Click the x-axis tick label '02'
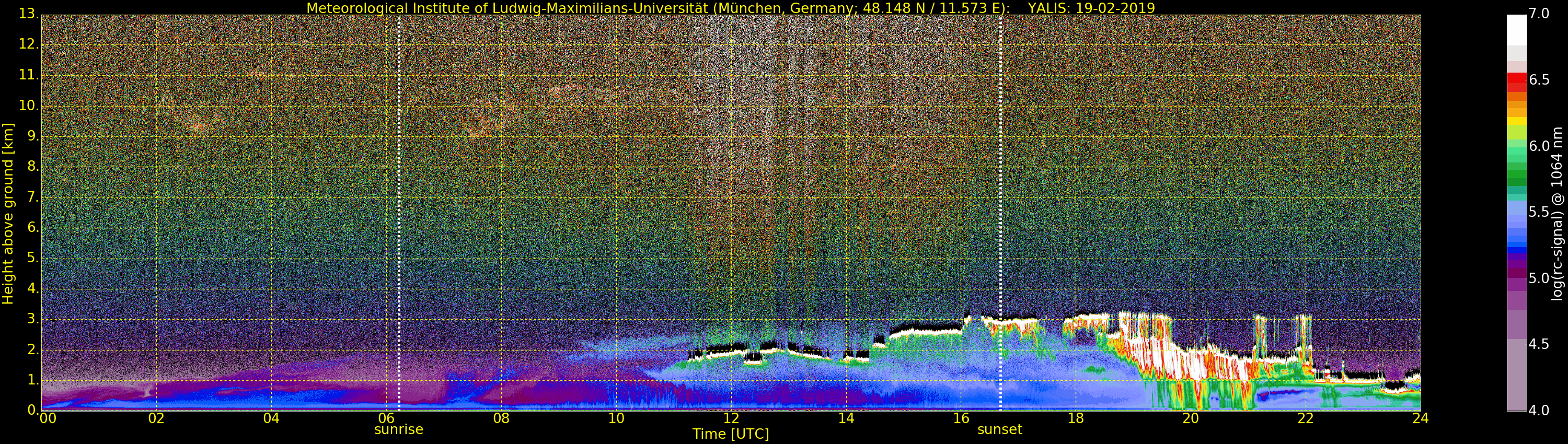The width and height of the screenshot is (1568, 444). (x=156, y=418)
